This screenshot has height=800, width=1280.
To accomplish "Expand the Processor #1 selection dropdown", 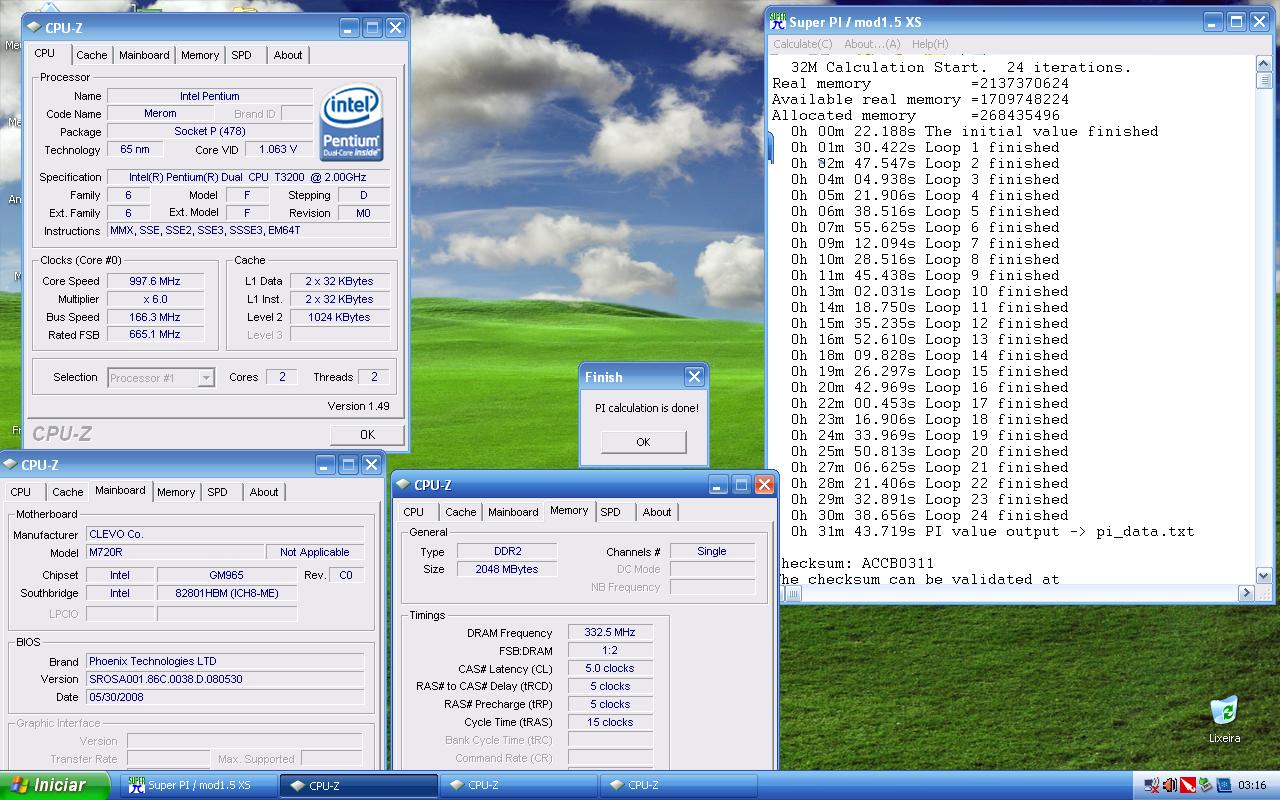I will tap(205, 378).
